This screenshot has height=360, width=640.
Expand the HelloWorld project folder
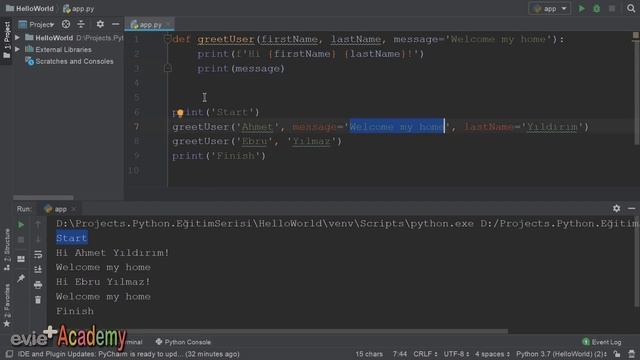[18, 38]
